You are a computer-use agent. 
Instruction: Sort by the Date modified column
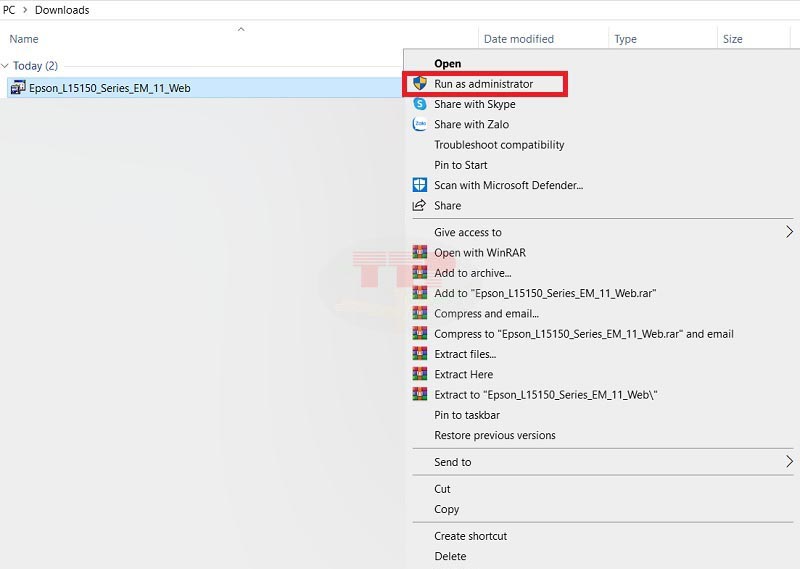coord(518,39)
